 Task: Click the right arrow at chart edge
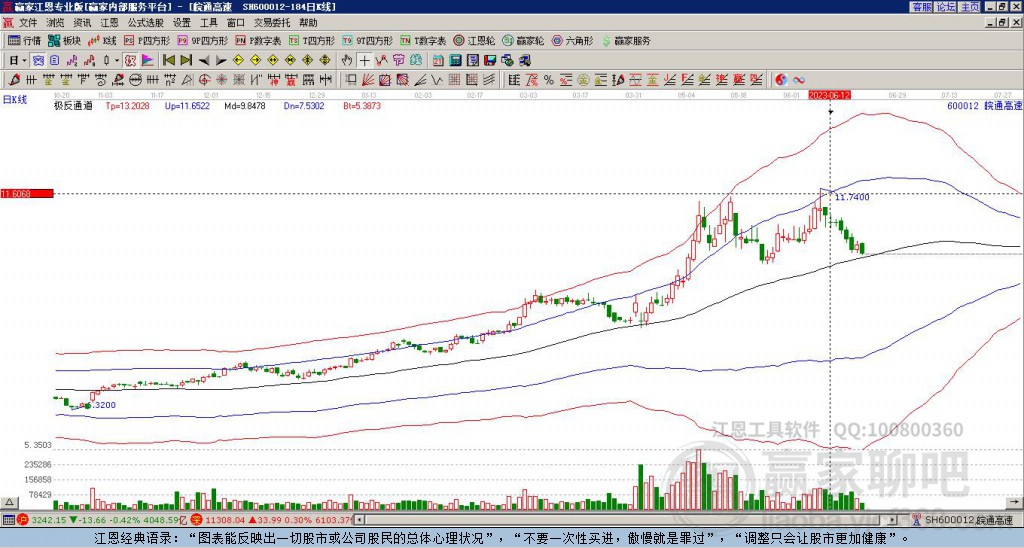(x=1014, y=502)
